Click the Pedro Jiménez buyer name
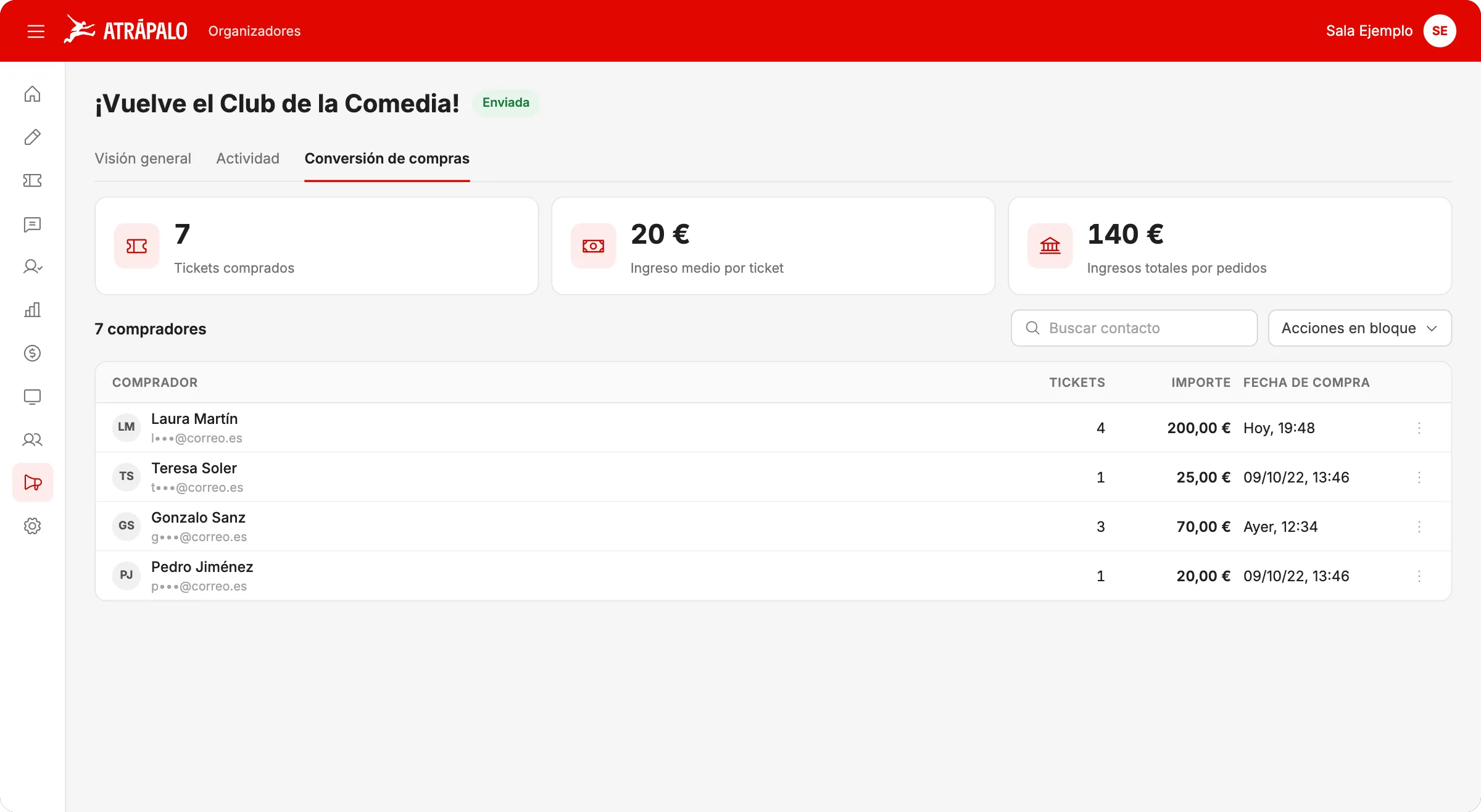1481x812 pixels. [202, 567]
